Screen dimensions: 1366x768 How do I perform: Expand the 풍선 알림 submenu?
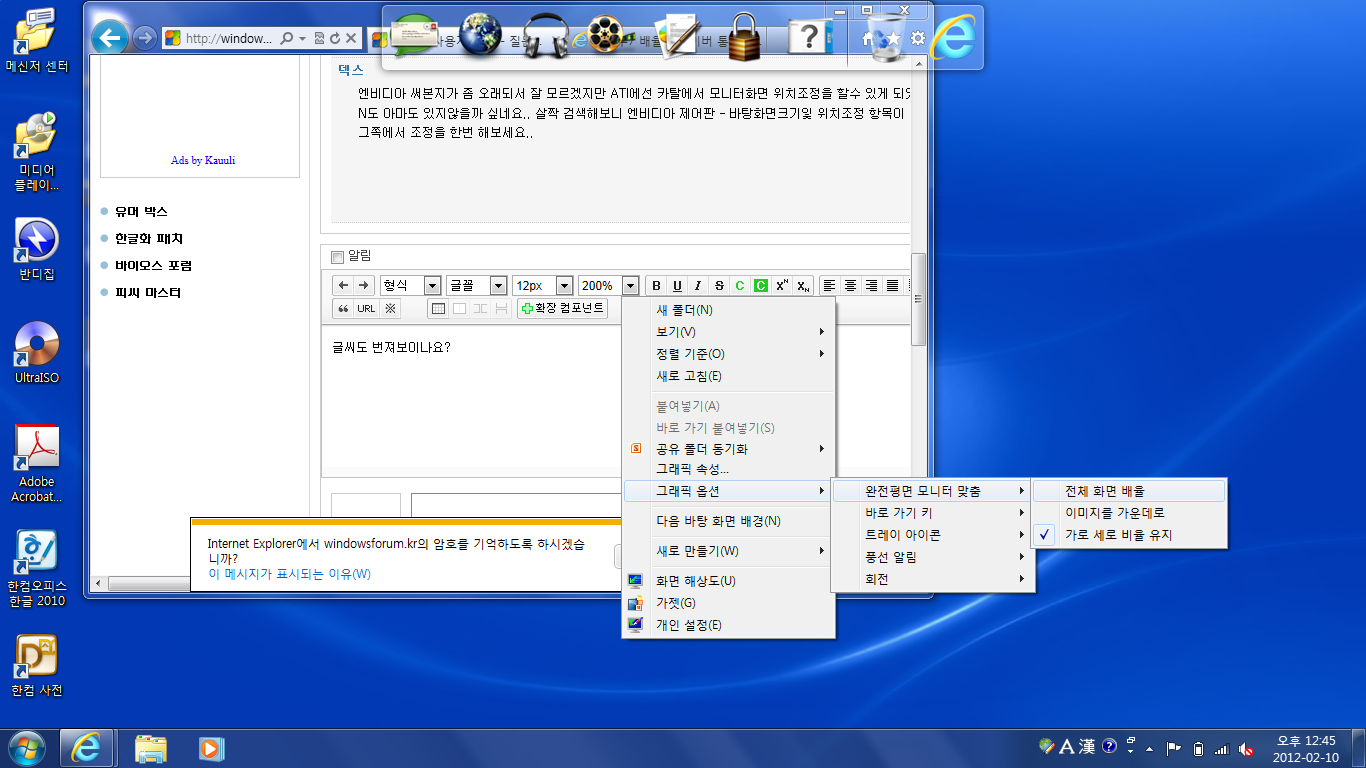coord(932,557)
